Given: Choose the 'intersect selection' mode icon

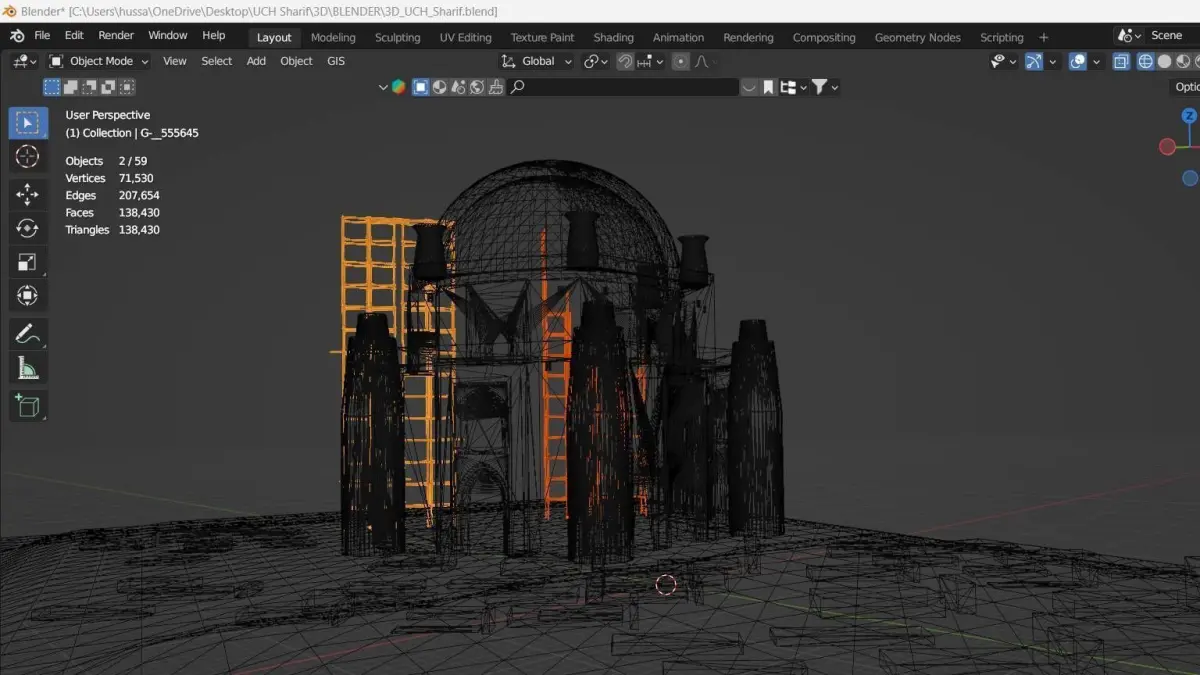Looking at the screenshot, I should pyautogui.click(x=126, y=87).
